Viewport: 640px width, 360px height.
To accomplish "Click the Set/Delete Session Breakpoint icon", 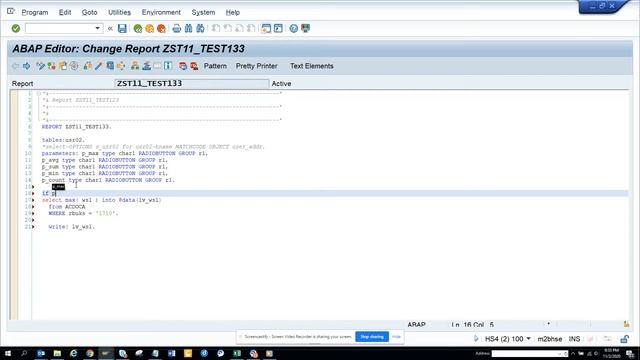I will coord(183,66).
